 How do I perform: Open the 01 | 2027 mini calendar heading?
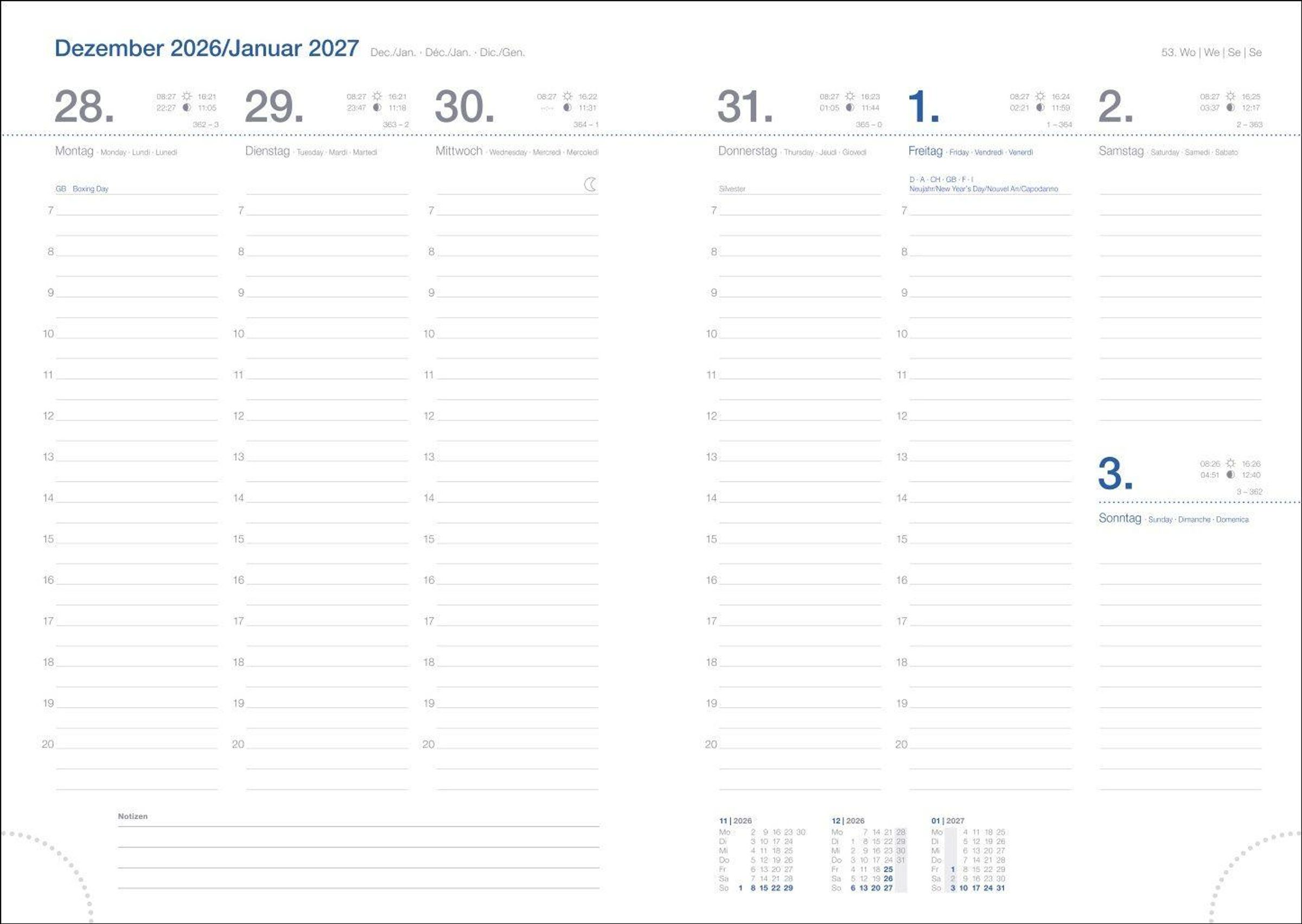tap(948, 820)
